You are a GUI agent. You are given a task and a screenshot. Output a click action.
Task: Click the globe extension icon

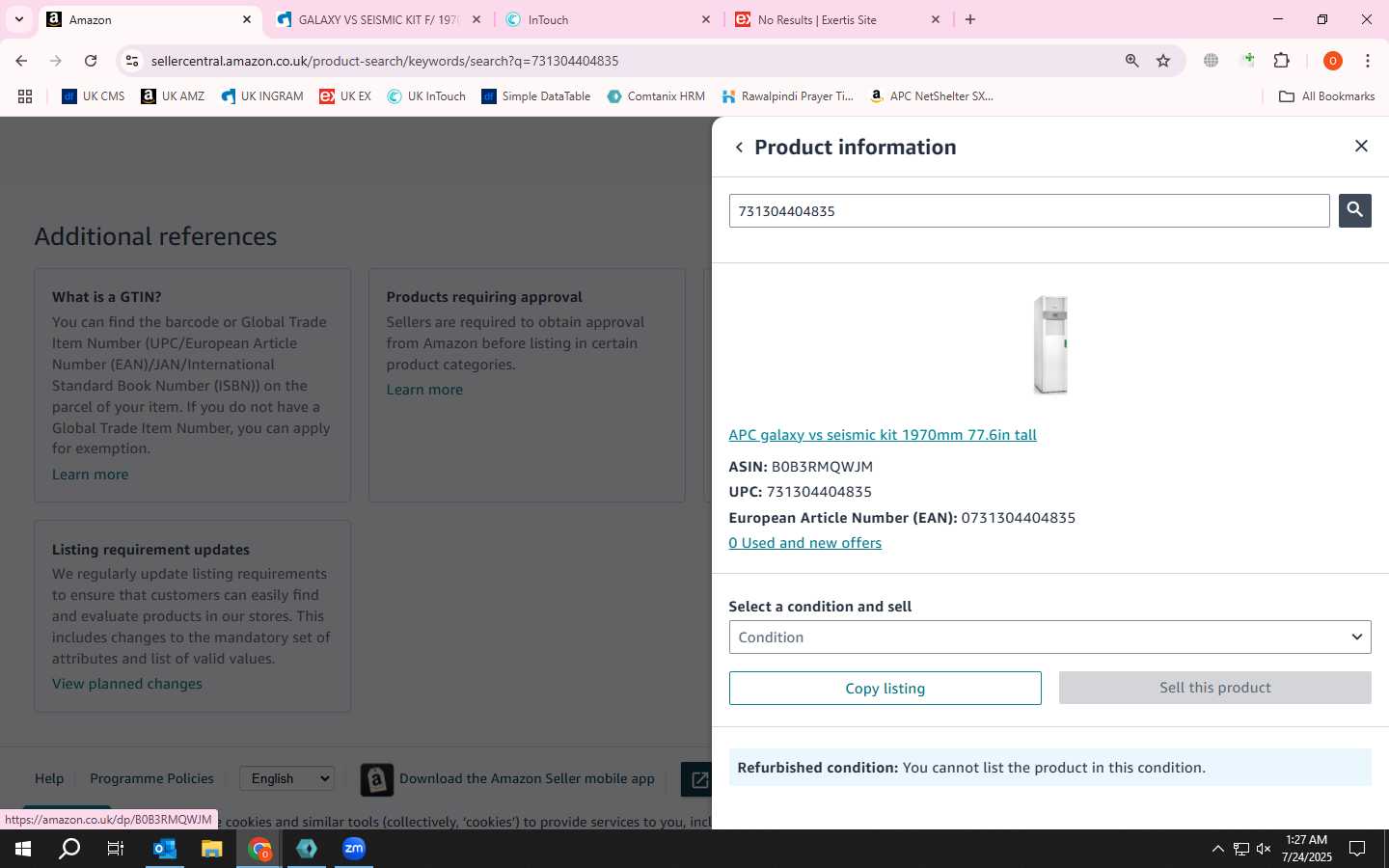[x=1212, y=61]
